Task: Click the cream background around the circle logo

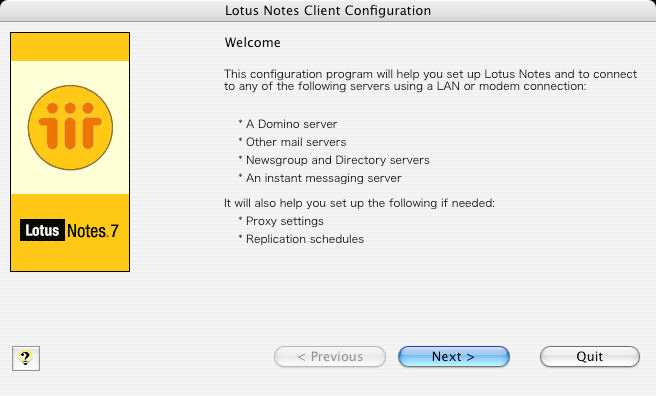Action: (x=70, y=182)
